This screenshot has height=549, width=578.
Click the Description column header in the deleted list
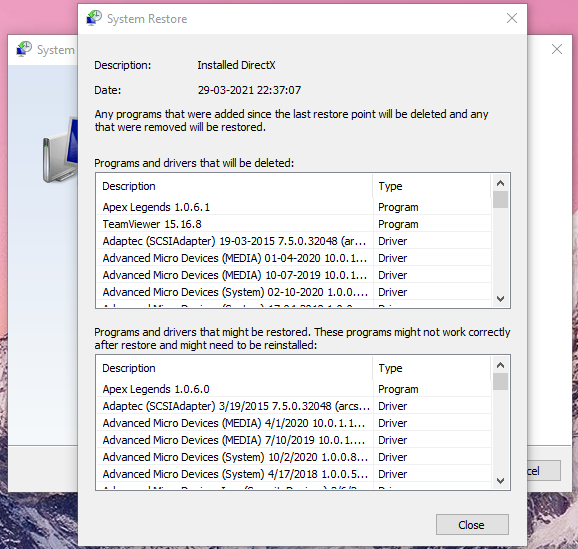click(x=234, y=186)
